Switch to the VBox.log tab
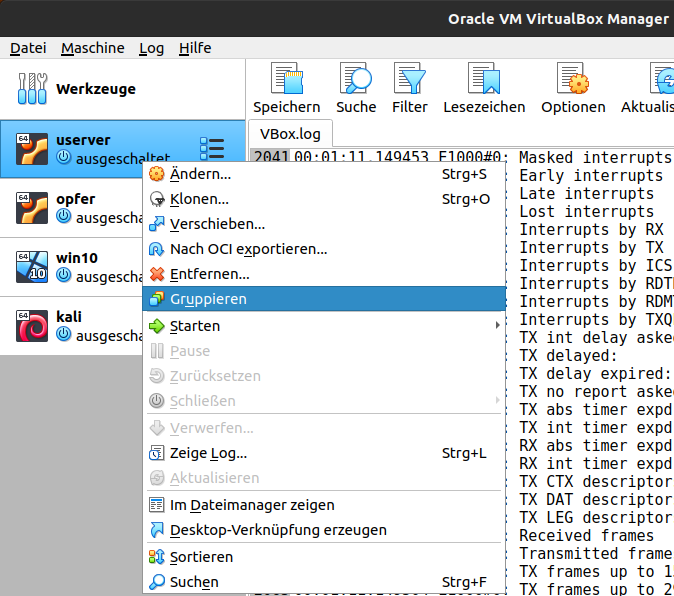The width and height of the screenshot is (674, 596). click(x=290, y=134)
